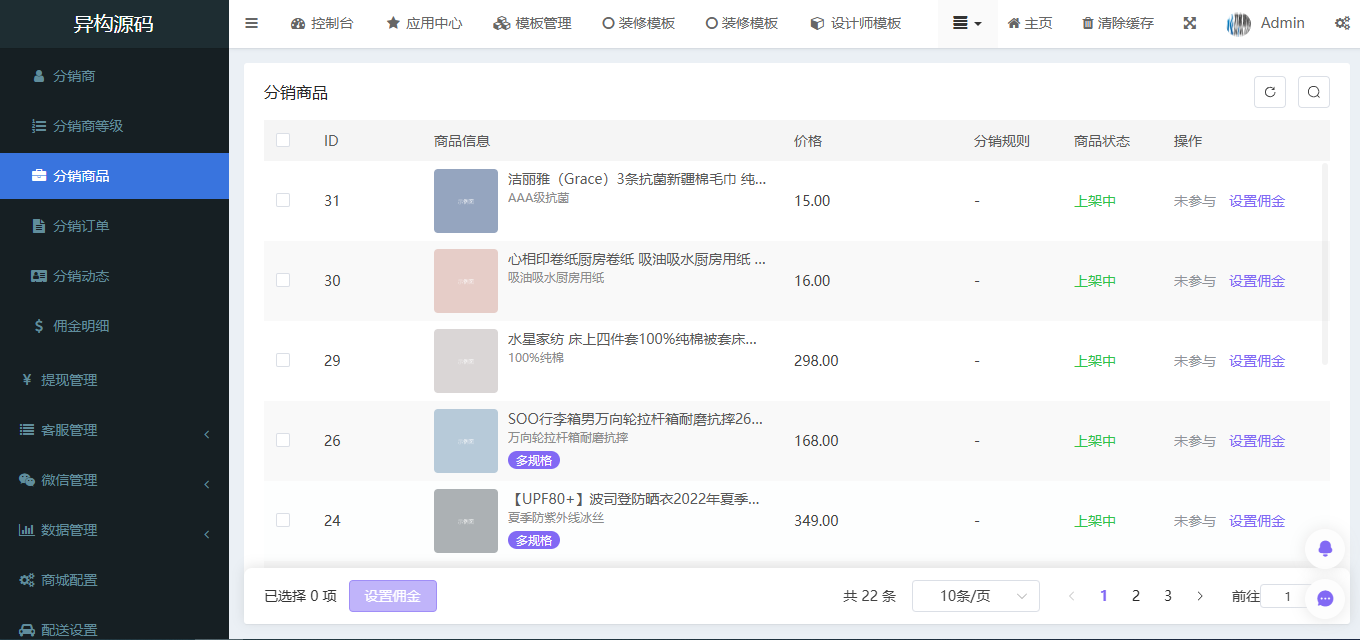Open the 10条/页 page size dropdown
The width and height of the screenshot is (1360, 640).
coord(975,595)
